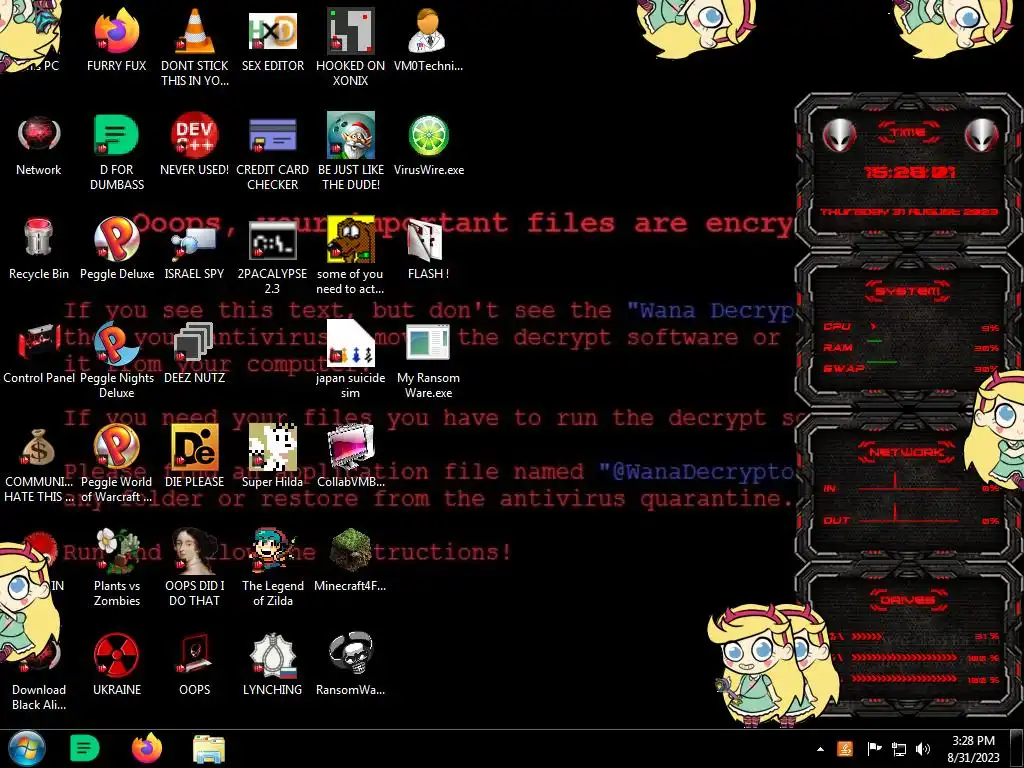Viewport: 1024px width, 768px height.
Task: Launch the FLASH ! shortcut
Action: 425,238
